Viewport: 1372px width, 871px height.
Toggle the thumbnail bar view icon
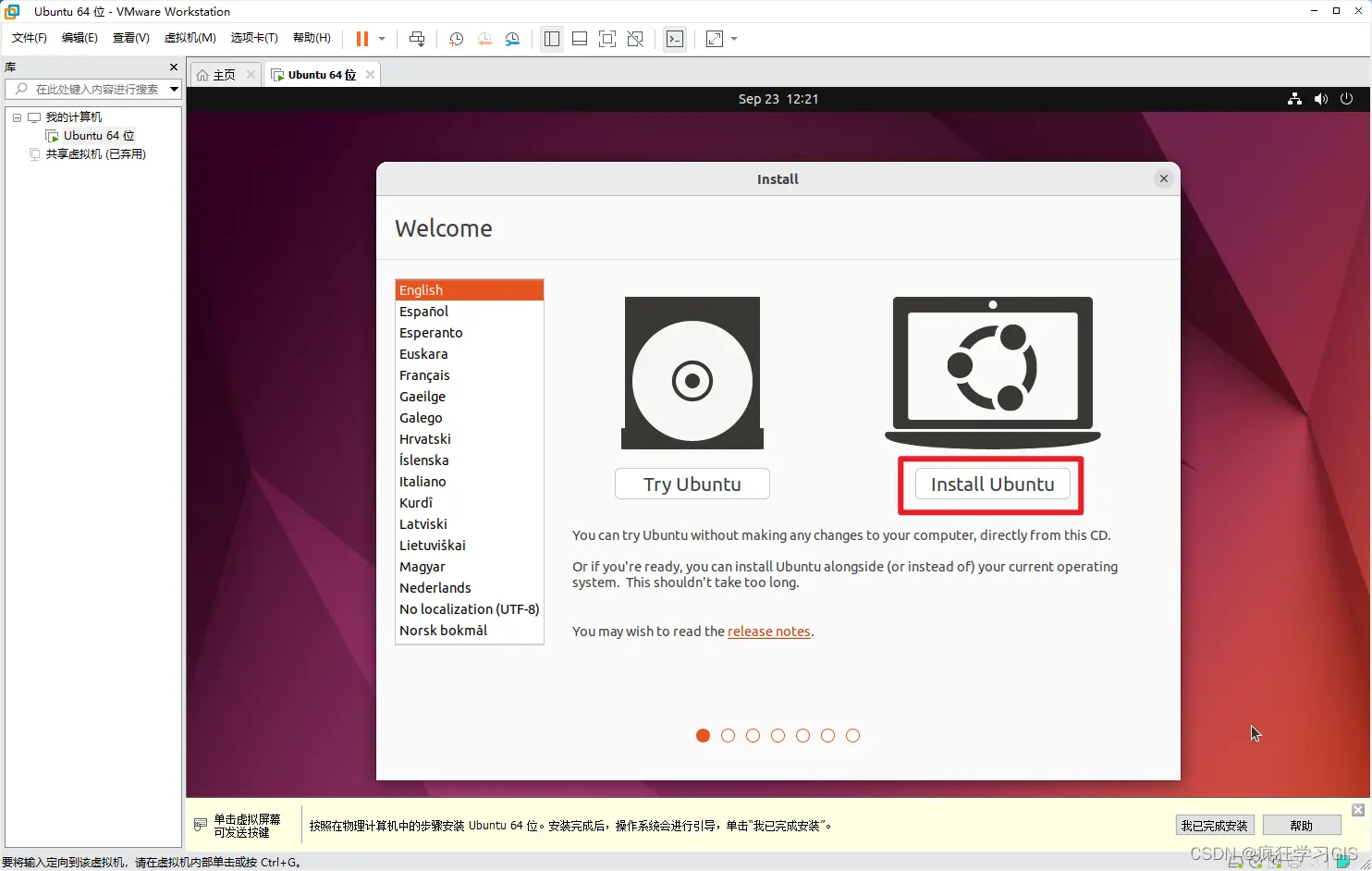(x=580, y=39)
